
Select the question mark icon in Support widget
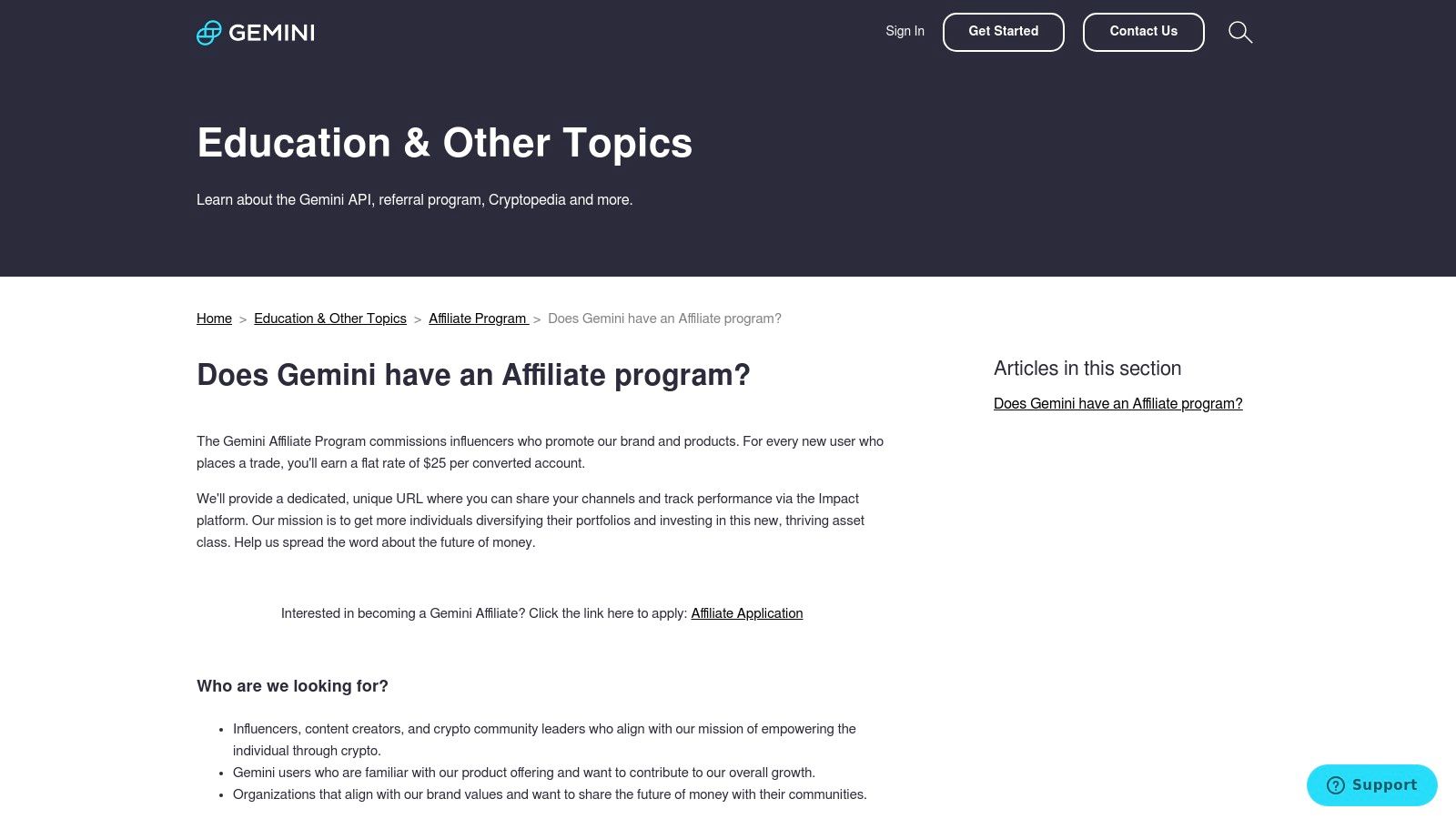1334,784
